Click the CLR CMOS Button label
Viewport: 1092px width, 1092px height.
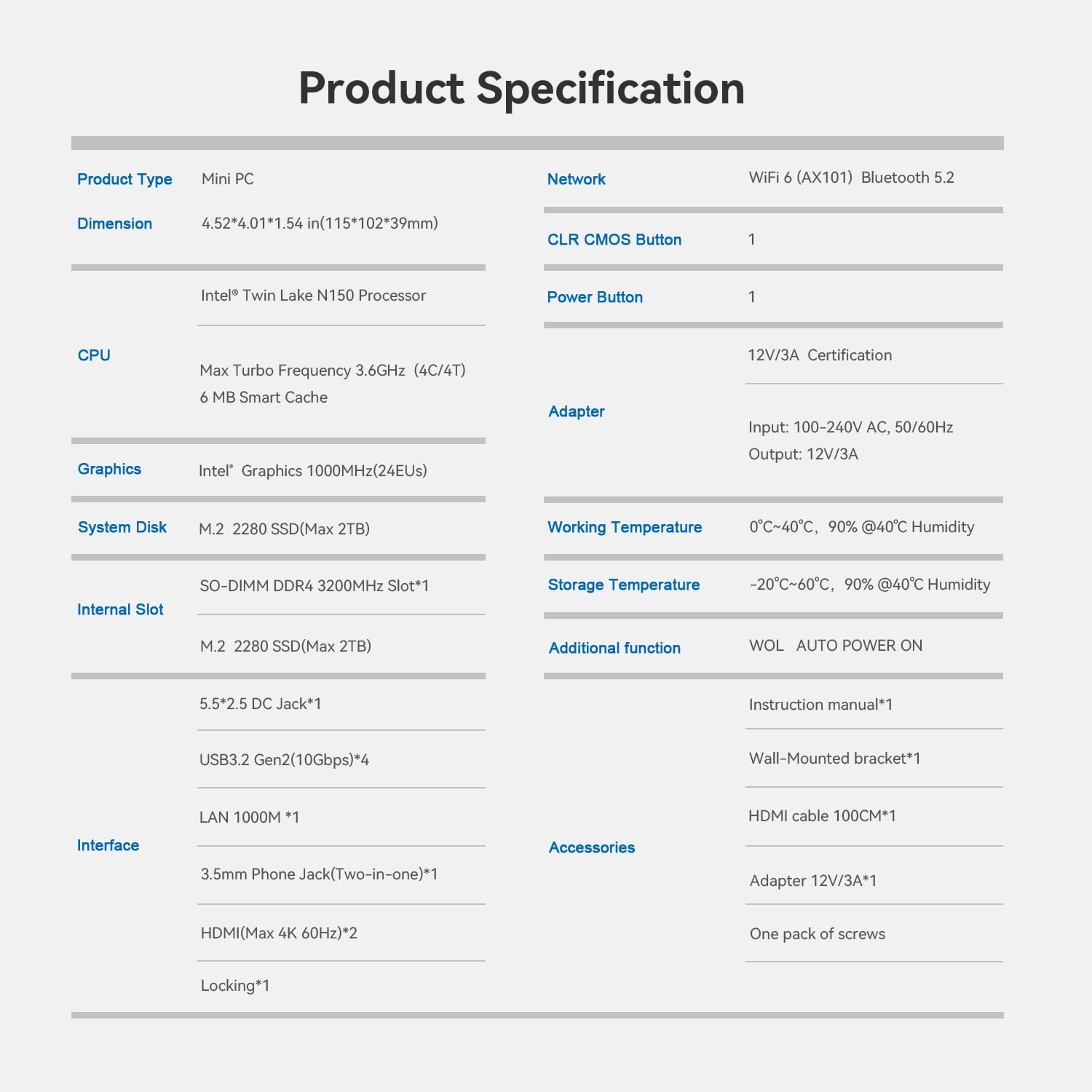pyautogui.click(x=614, y=240)
